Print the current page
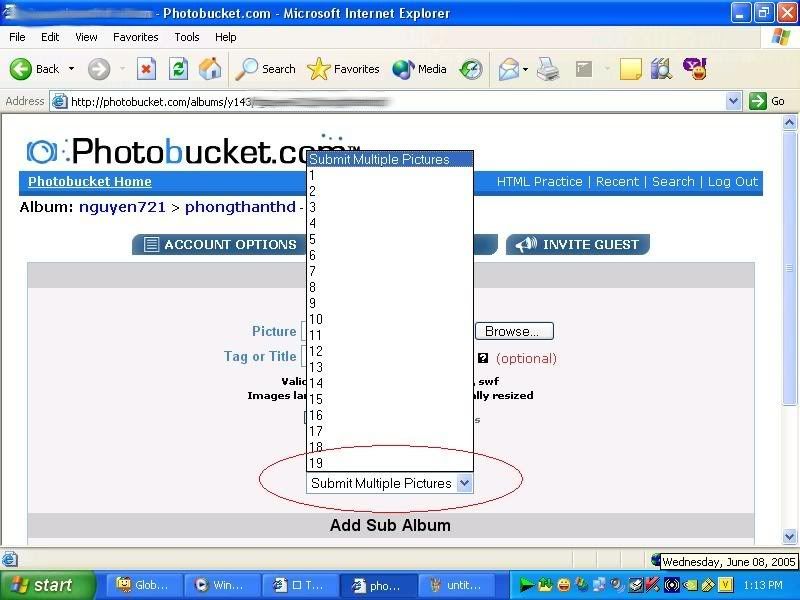This screenshot has height=600, width=800. coord(548,69)
